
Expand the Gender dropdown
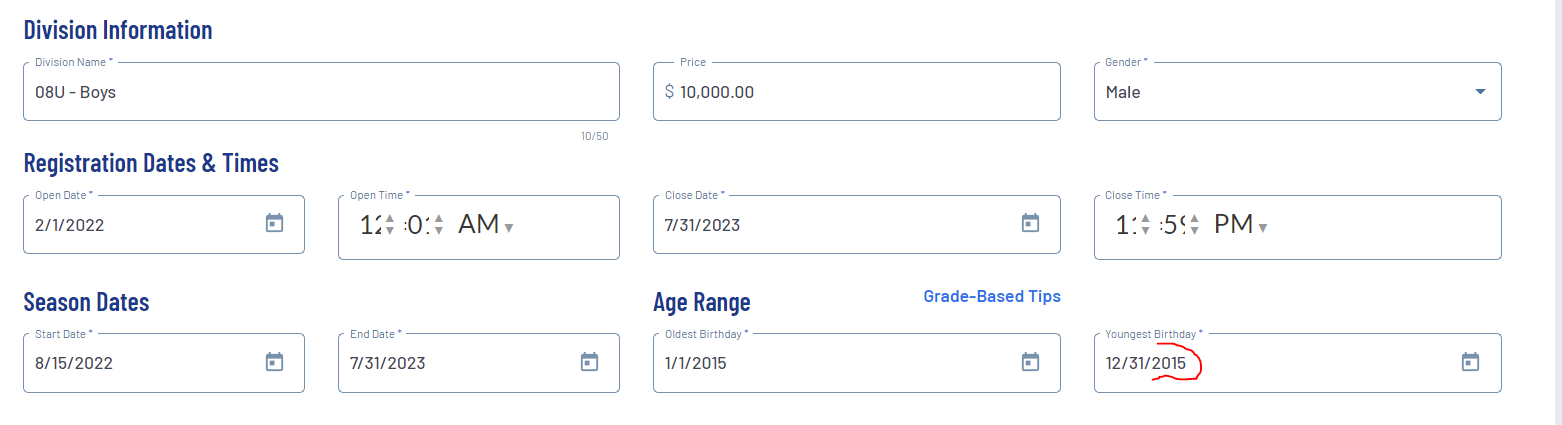(x=1480, y=92)
